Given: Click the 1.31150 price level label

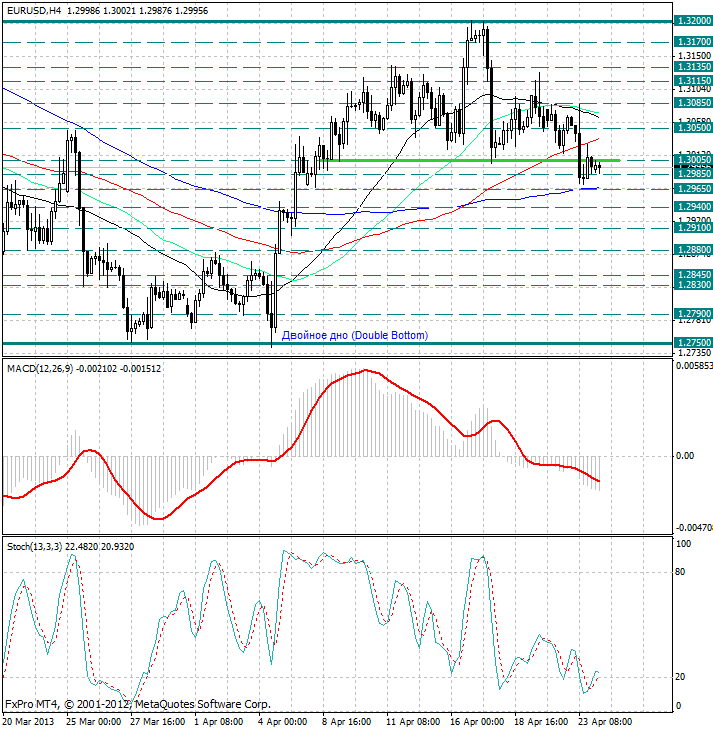Looking at the screenshot, I should 693,81.
